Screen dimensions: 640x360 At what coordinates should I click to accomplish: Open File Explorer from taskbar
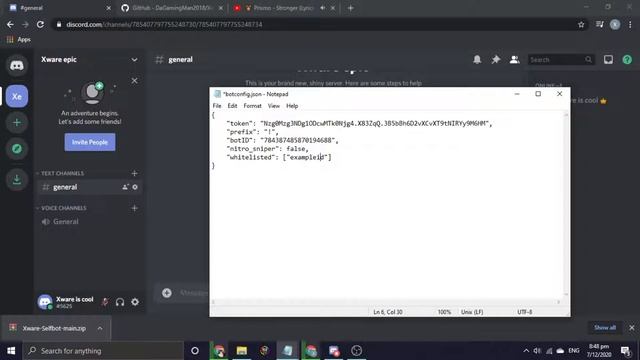click(x=242, y=351)
